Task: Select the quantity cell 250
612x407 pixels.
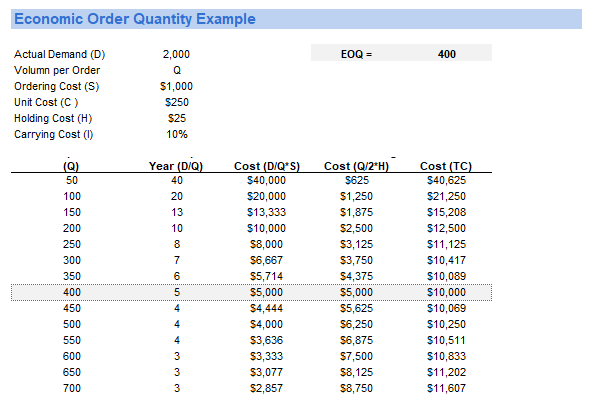Action: [71, 244]
